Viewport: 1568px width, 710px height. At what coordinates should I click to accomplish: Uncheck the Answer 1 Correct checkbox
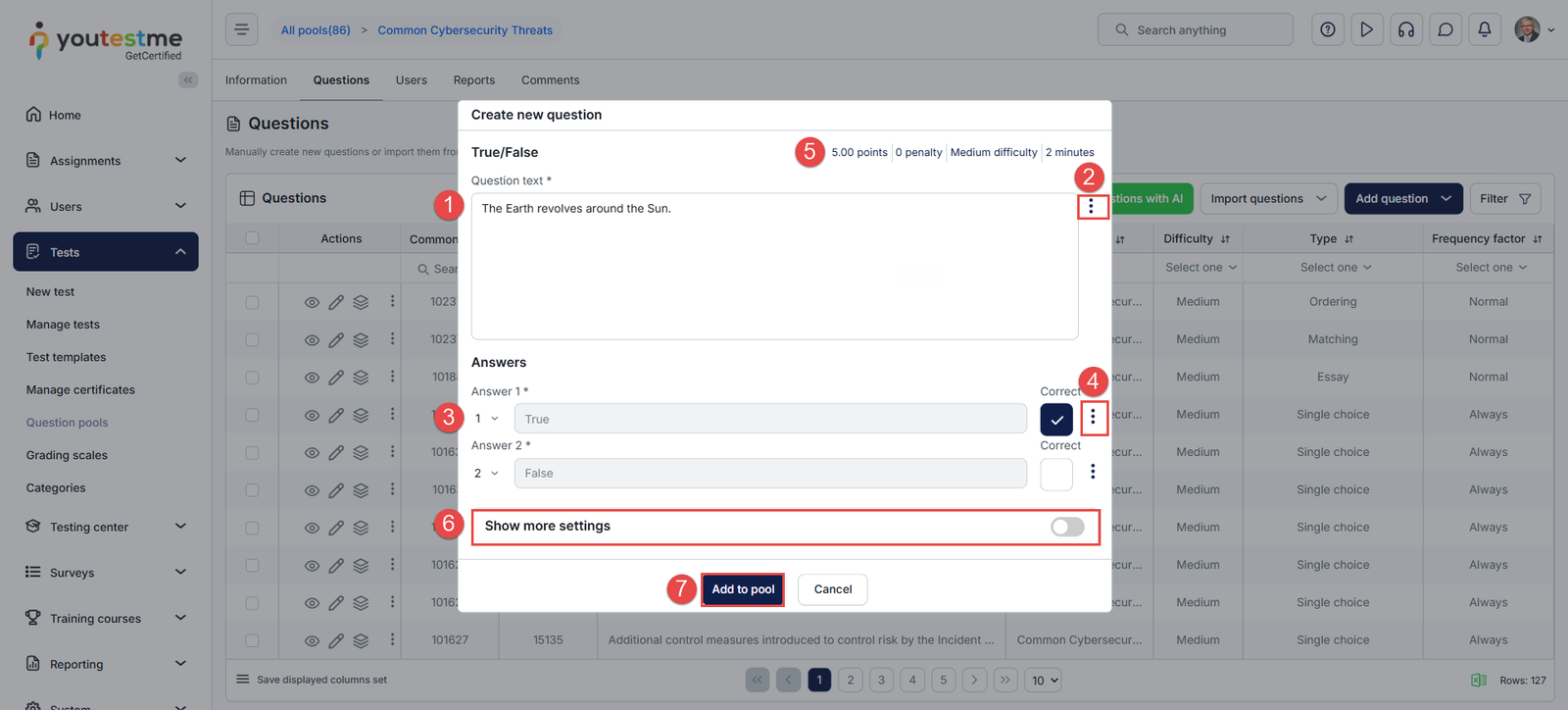coord(1055,419)
